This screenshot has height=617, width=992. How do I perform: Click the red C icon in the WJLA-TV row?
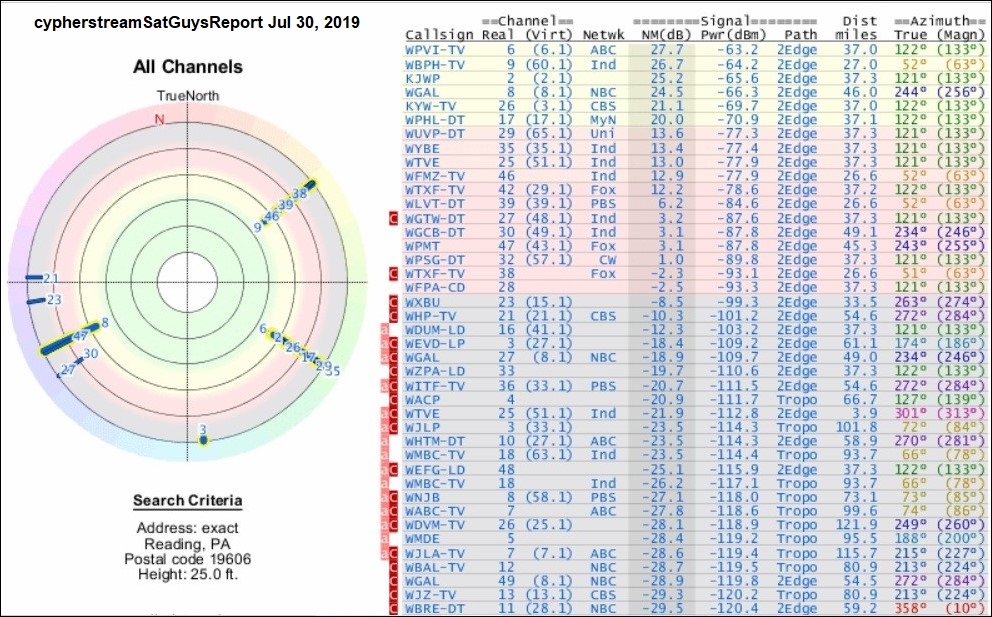(393, 554)
